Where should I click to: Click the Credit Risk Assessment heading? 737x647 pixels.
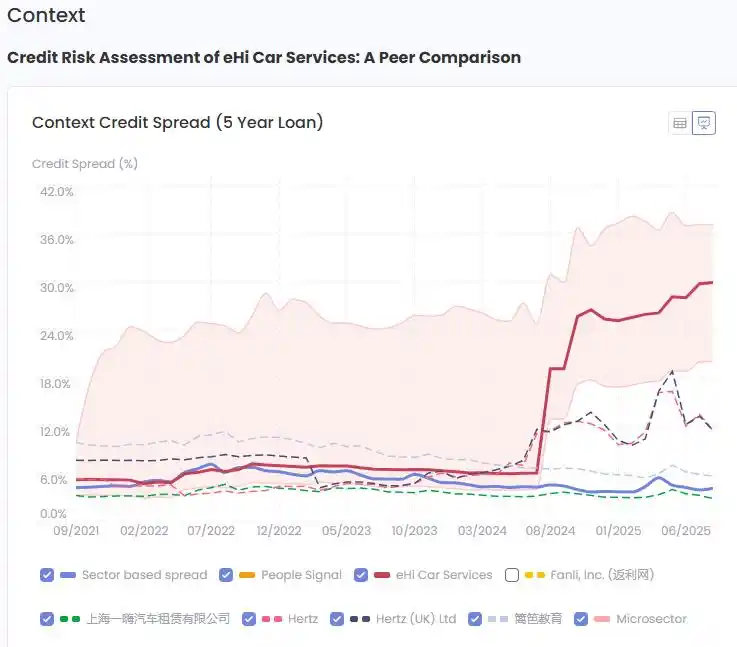pos(264,57)
